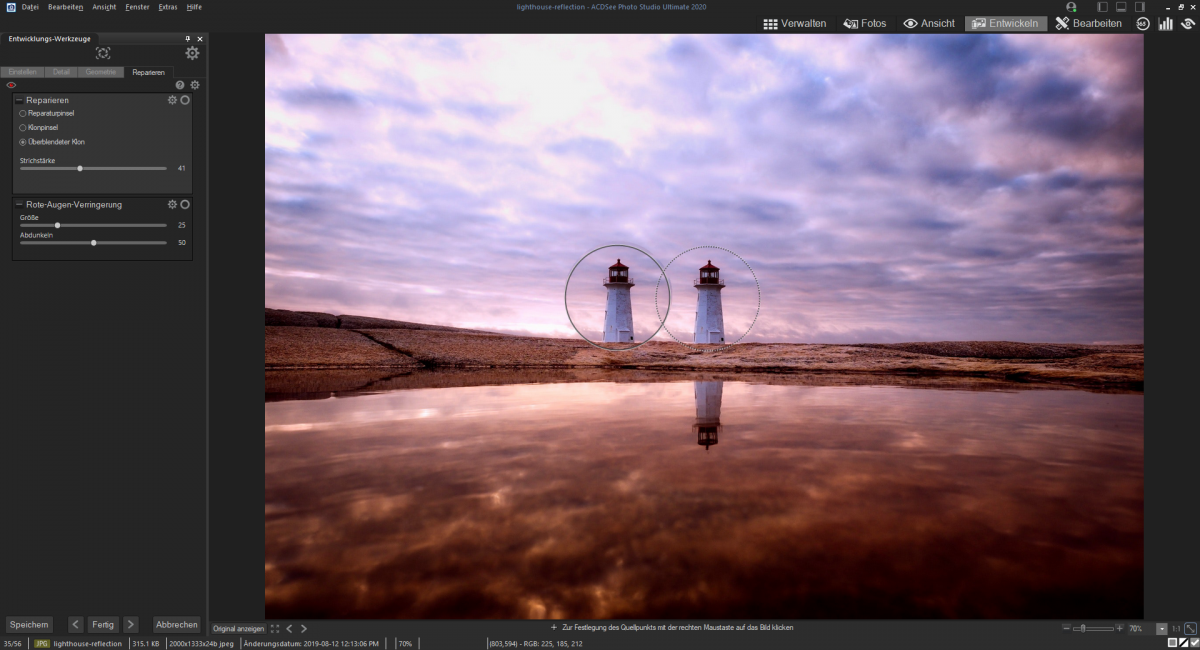Switch to the Geometrie tab
Image resolution: width=1200 pixels, height=650 pixels.
tap(100, 72)
